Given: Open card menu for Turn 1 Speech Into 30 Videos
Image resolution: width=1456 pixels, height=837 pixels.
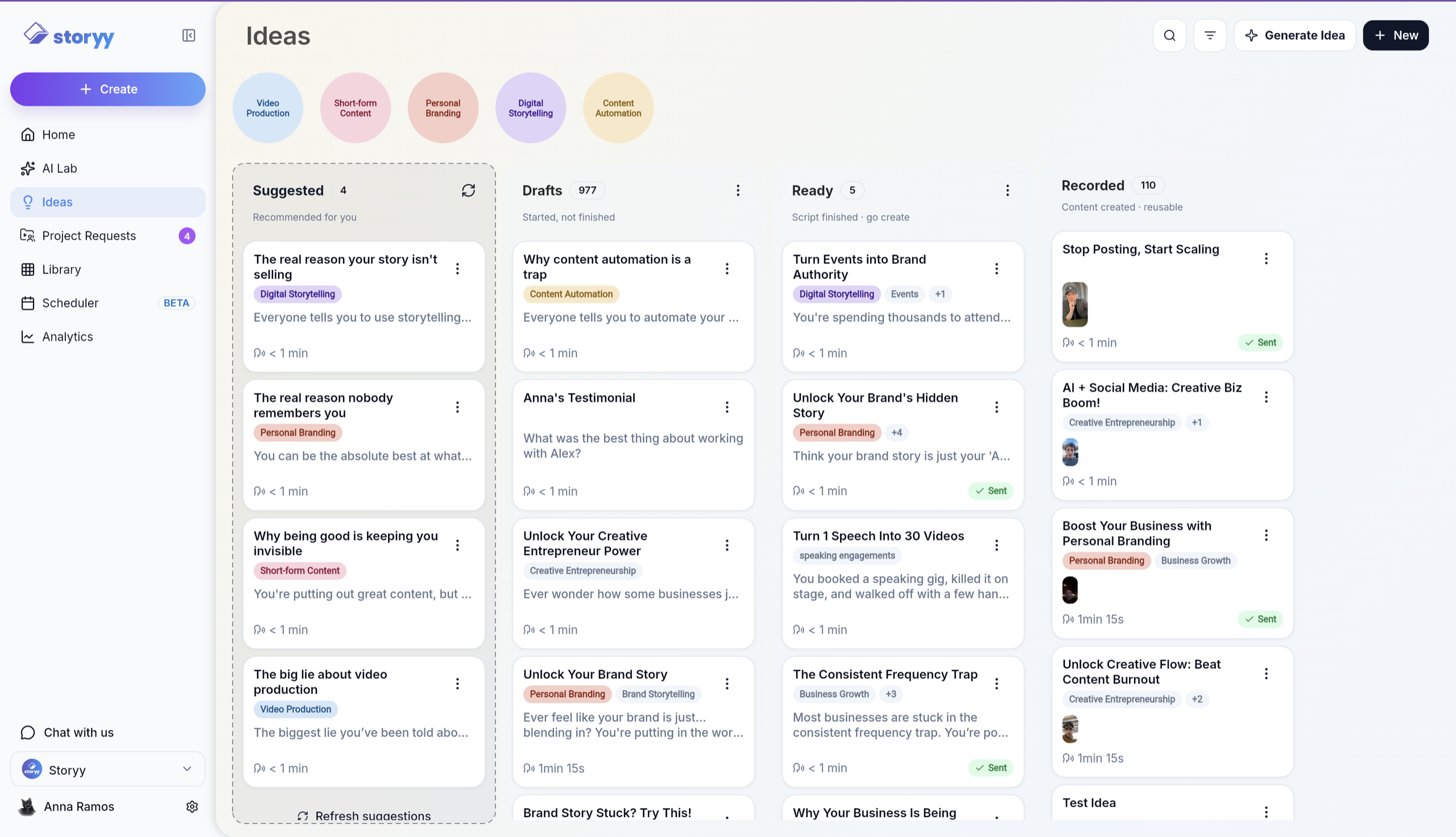Looking at the screenshot, I should click(996, 545).
